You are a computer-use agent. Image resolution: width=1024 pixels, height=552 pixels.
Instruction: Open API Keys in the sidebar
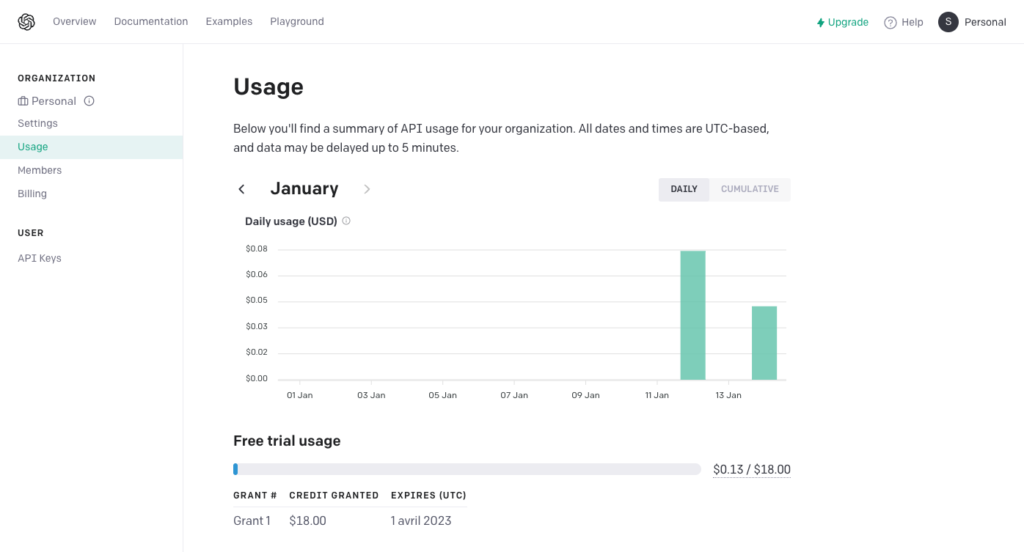click(x=39, y=258)
